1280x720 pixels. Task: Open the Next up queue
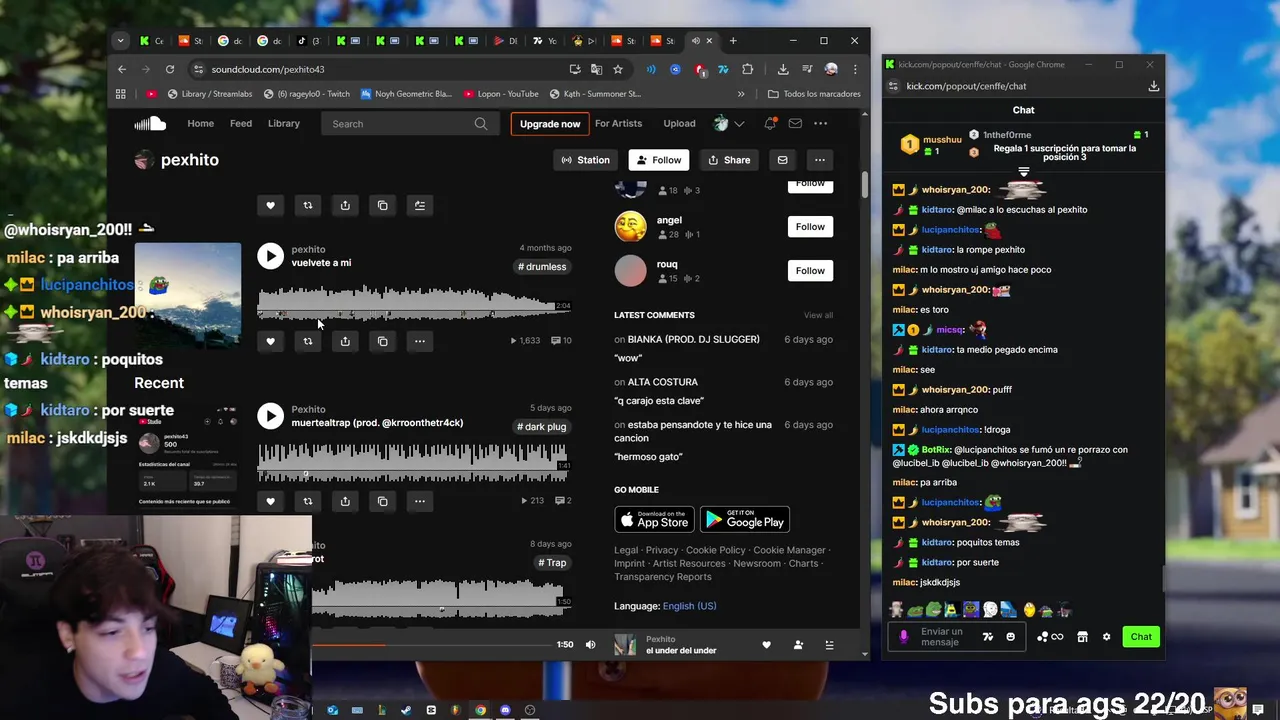pyautogui.click(x=829, y=645)
